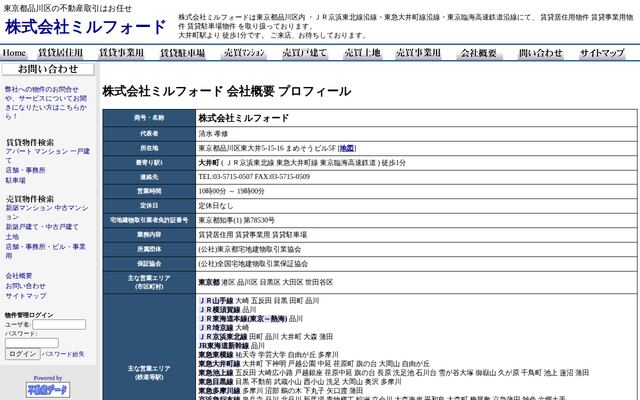Click the 株式会社ミルフォード site title logo
Image resolution: width=640 pixels, height=400 pixels.
pyautogui.click(x=85, y=27)
